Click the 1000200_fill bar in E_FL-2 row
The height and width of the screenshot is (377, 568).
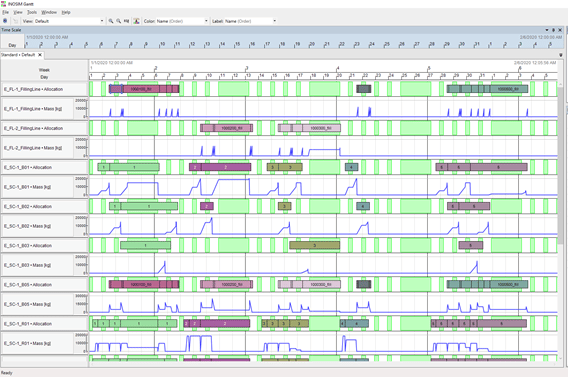[x=227, y=128]
